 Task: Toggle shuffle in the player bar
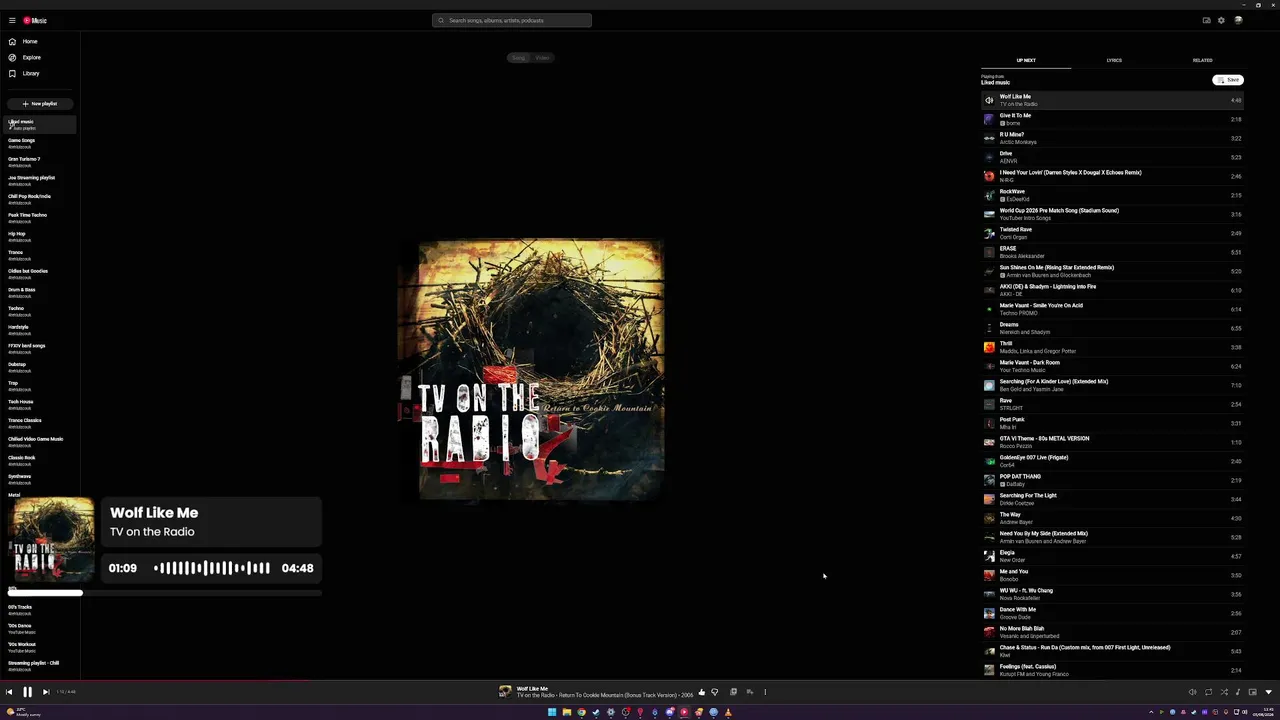[x=1224, y=692]
